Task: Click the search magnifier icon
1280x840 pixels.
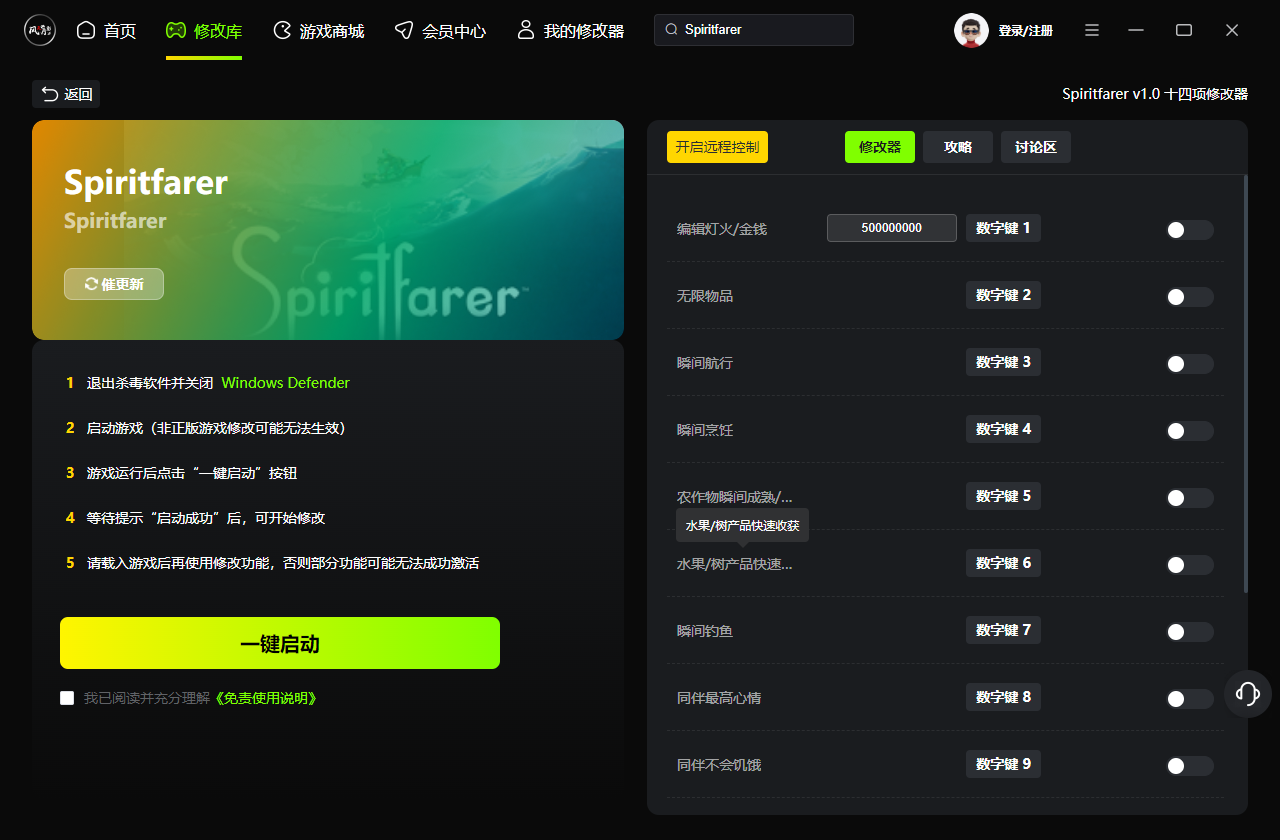Action: (671, 30)
